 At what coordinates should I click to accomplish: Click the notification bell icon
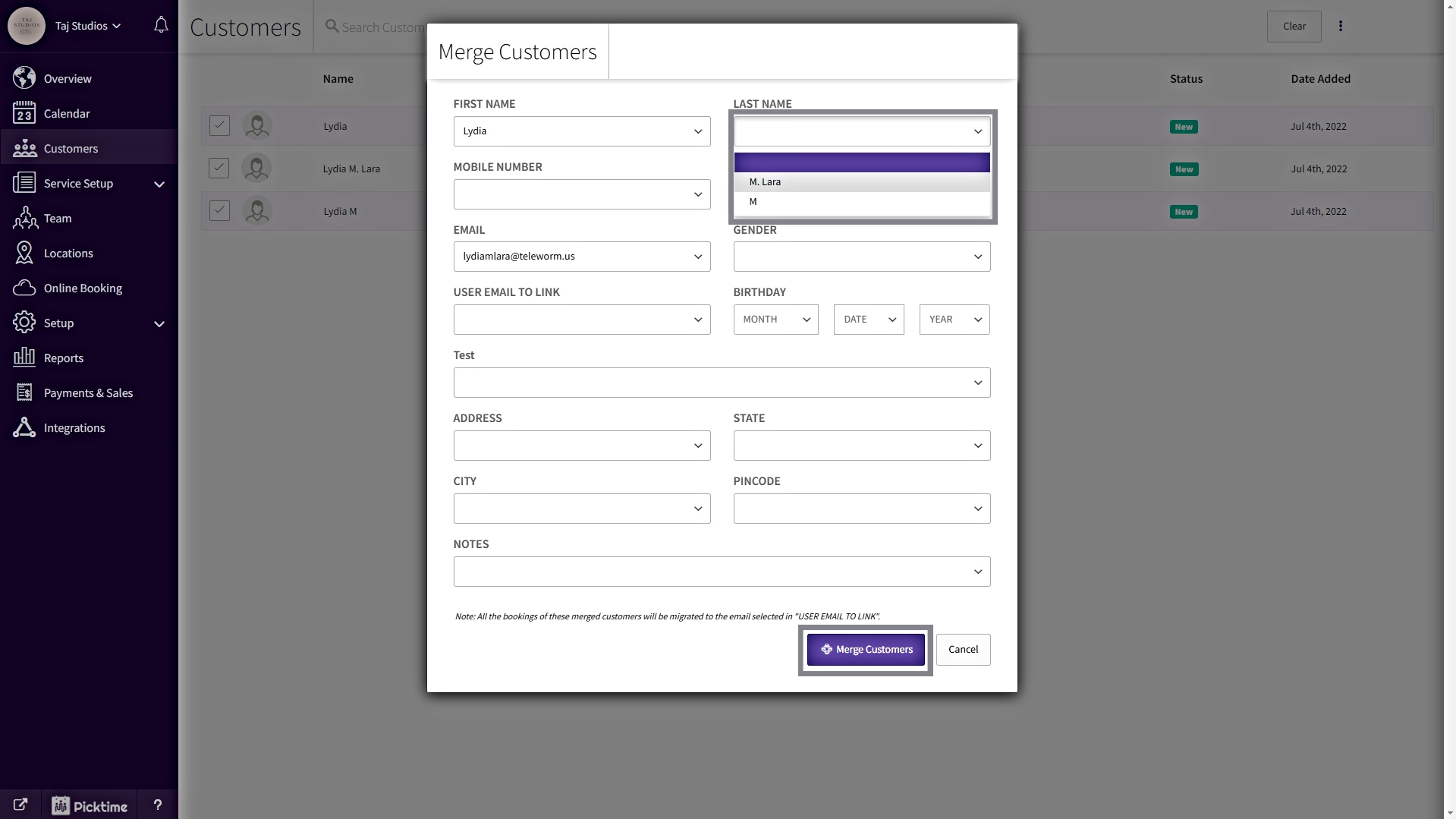(161, 25)
